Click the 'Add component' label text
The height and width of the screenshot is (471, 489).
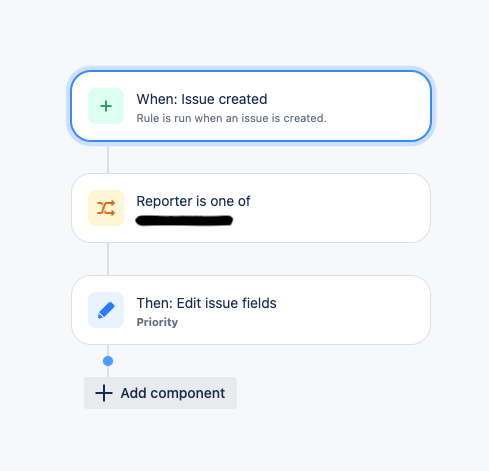173,393
